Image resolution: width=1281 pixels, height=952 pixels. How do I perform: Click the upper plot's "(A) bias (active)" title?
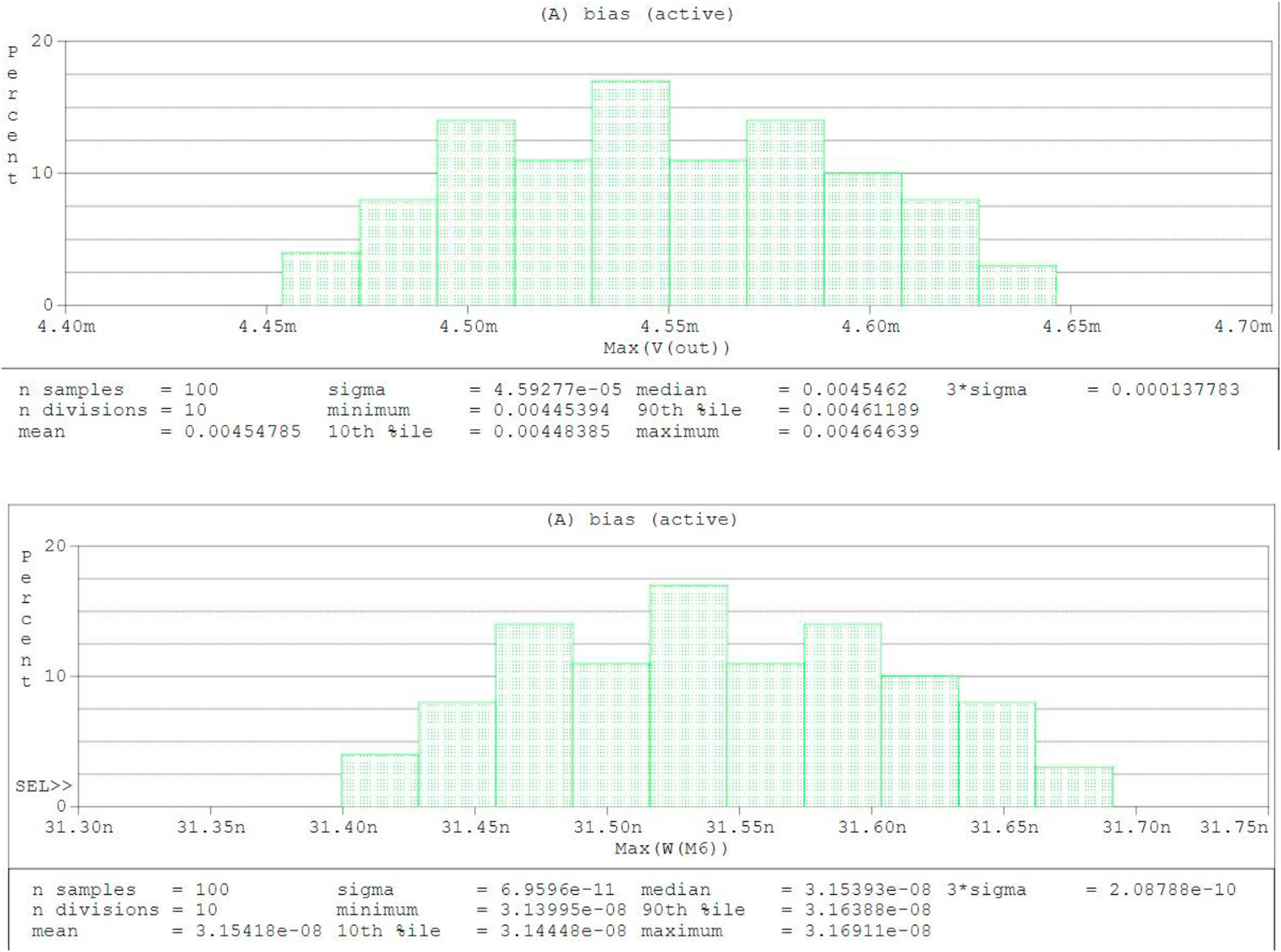(x=637, y=14)
